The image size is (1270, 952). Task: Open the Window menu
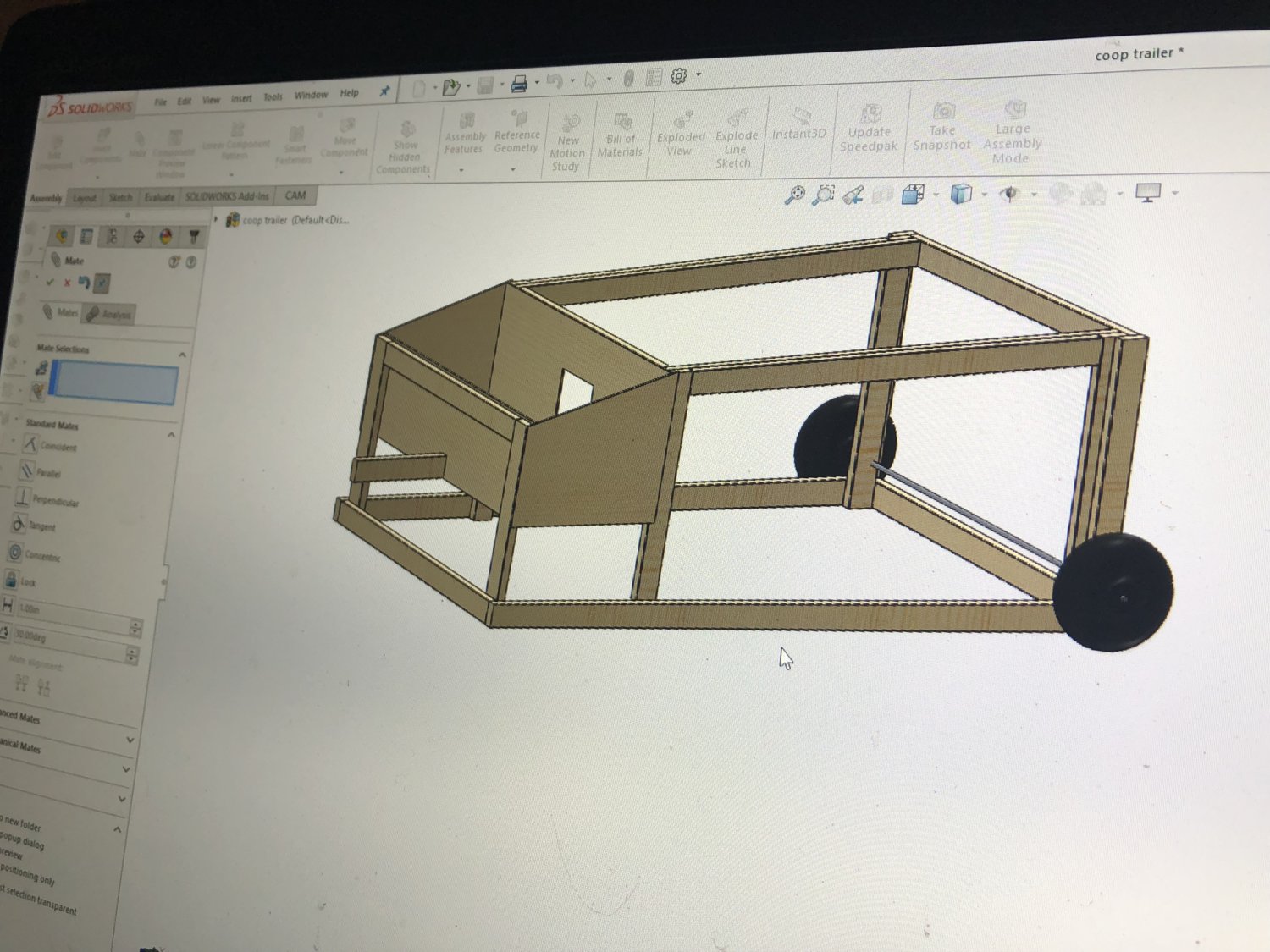(311, 95)
